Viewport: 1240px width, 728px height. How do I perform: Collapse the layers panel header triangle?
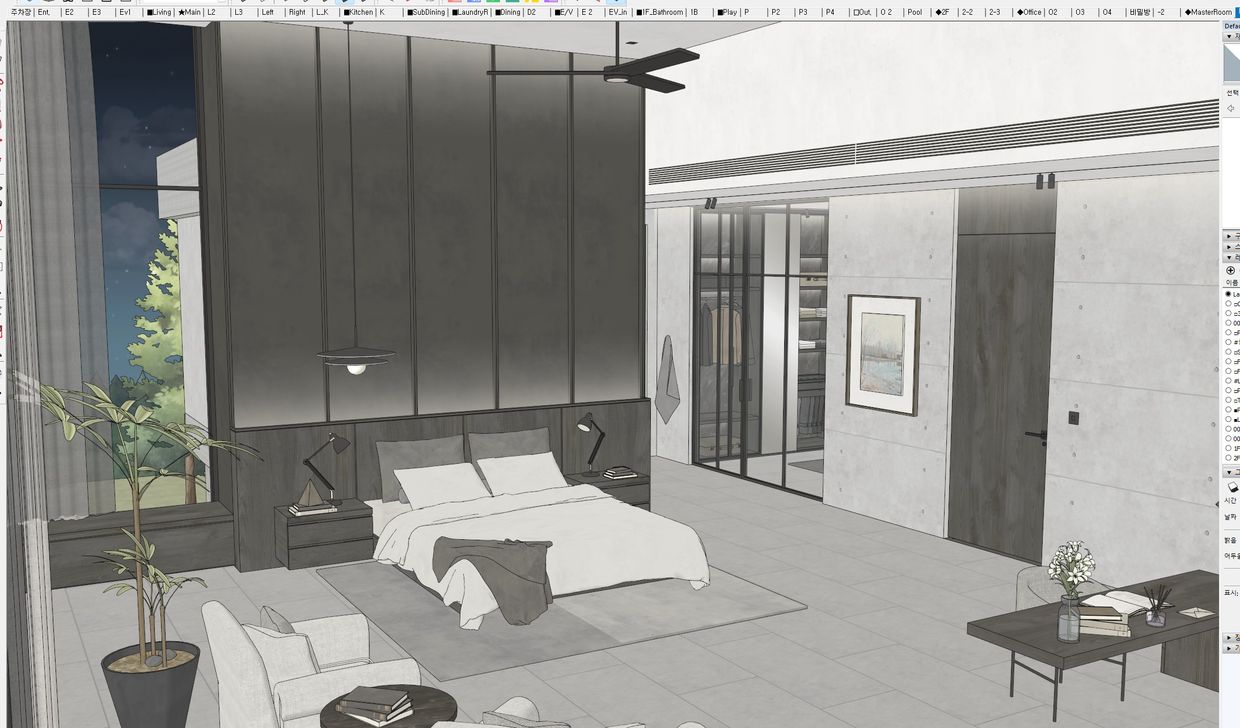(x=1229, y=257)
